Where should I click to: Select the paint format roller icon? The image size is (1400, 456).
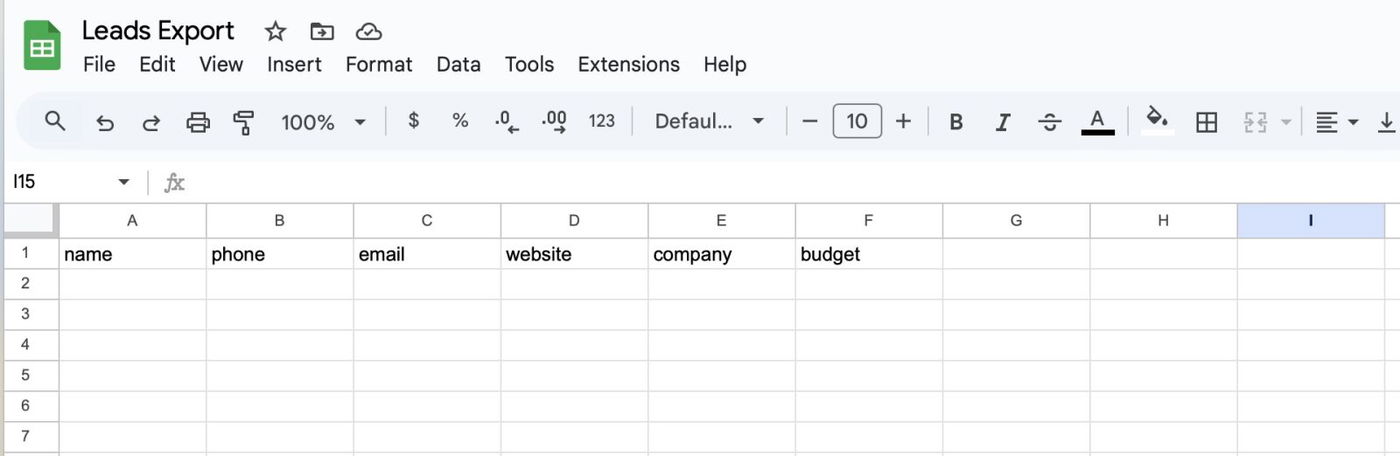pos(243,122)
